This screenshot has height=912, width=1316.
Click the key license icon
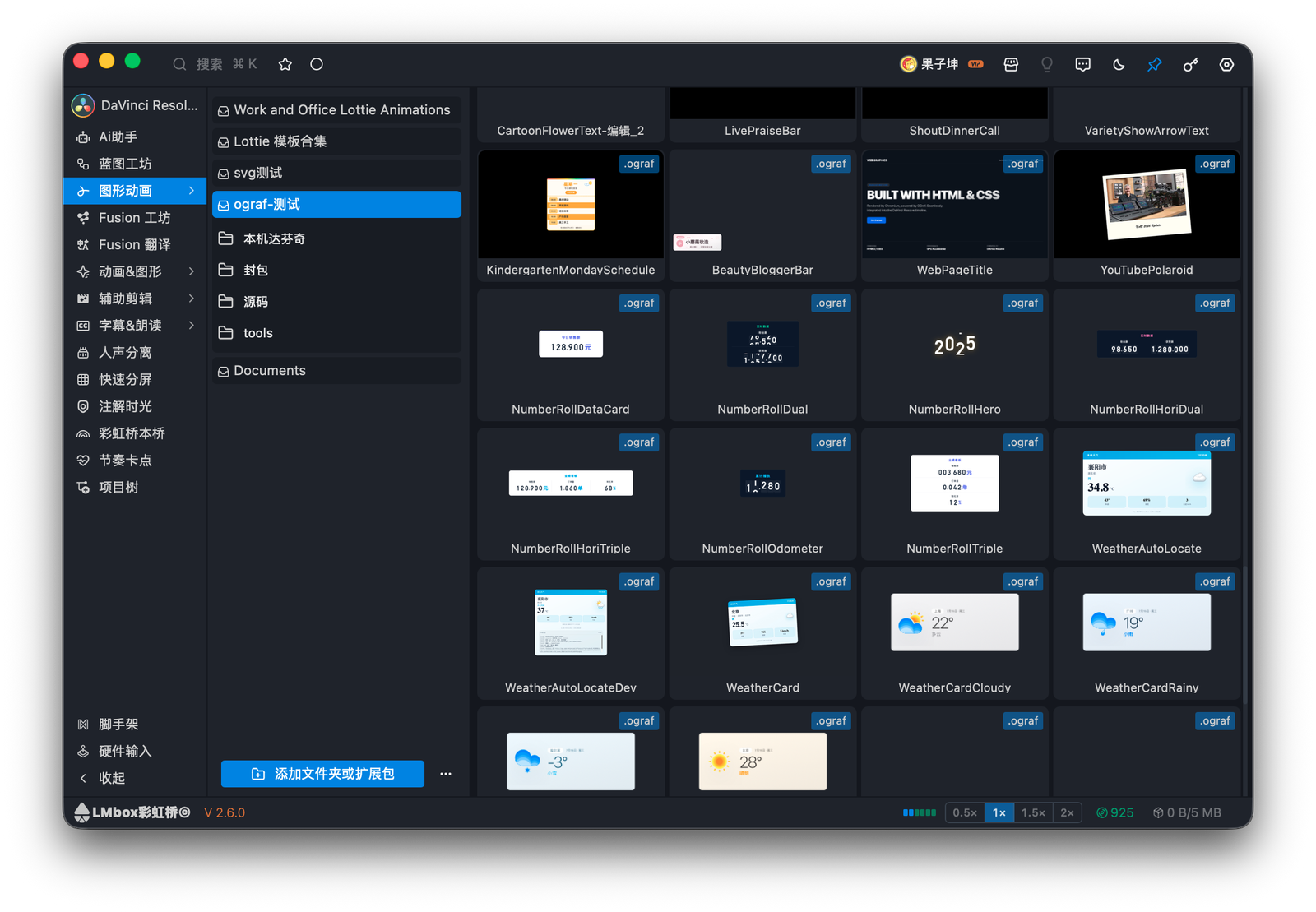click(1190, 64)
